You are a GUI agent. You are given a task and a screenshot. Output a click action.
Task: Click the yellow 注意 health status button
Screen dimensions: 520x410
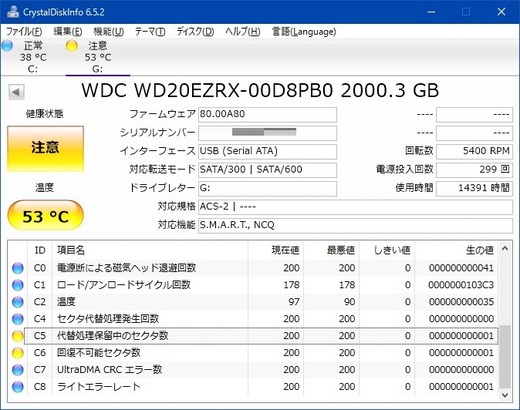point(45,149)
